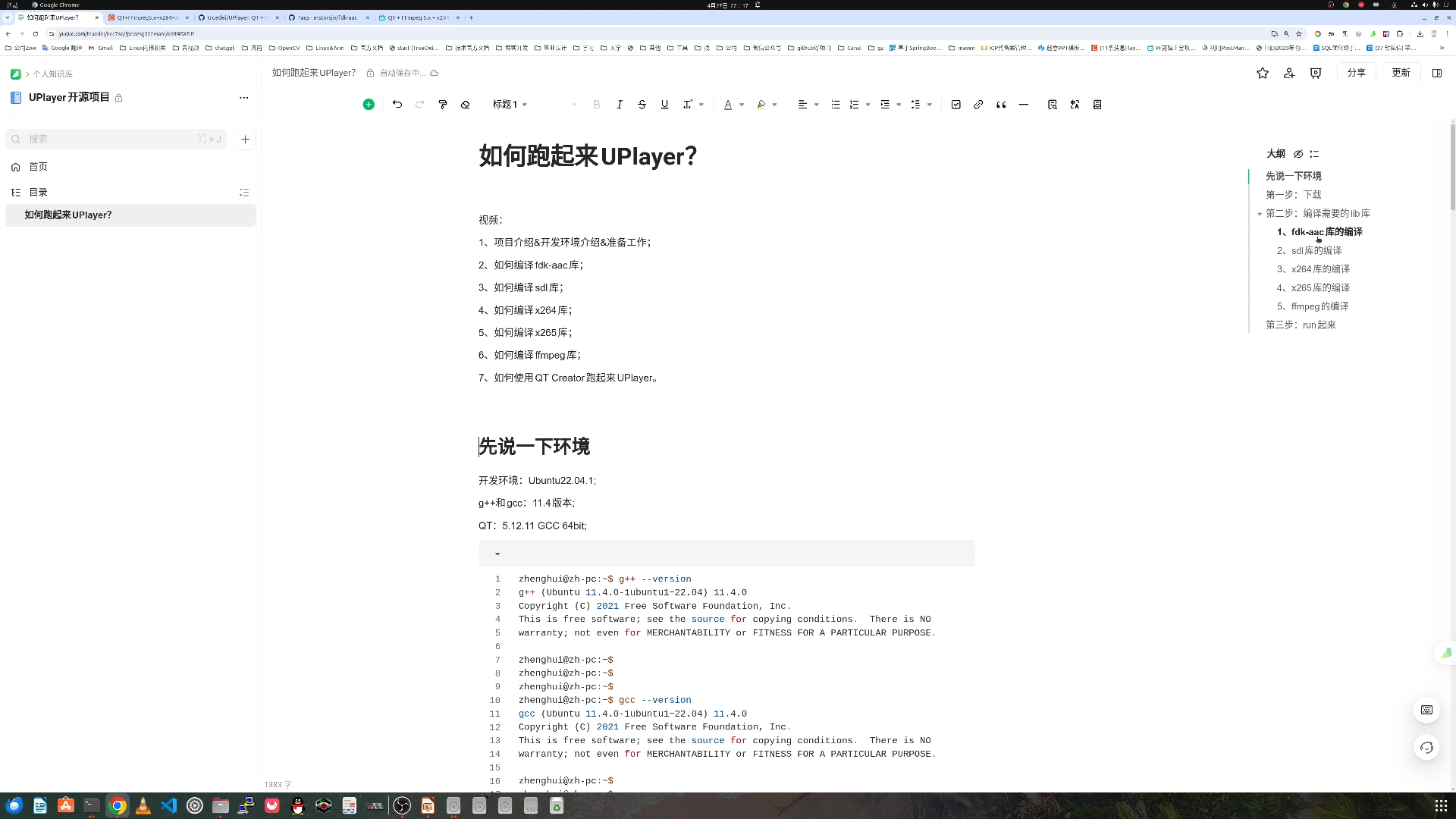1456x819 pixels.
Task: Star this document as favorite
Action: 1263,73
